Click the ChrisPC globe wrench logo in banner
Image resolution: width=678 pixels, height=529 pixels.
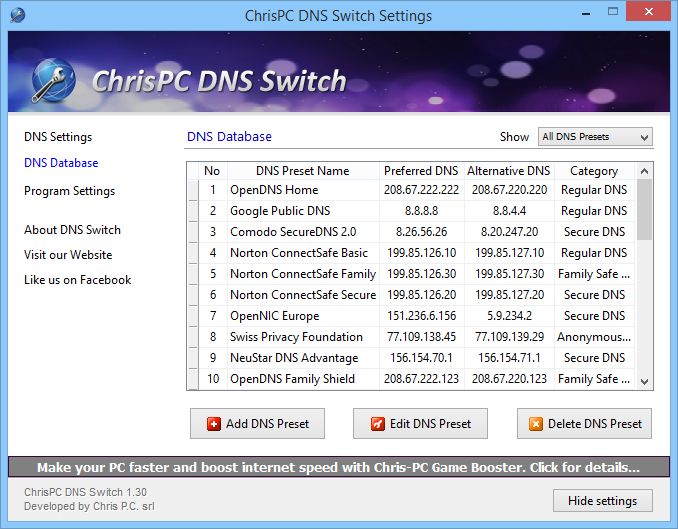tap(54, 80)
